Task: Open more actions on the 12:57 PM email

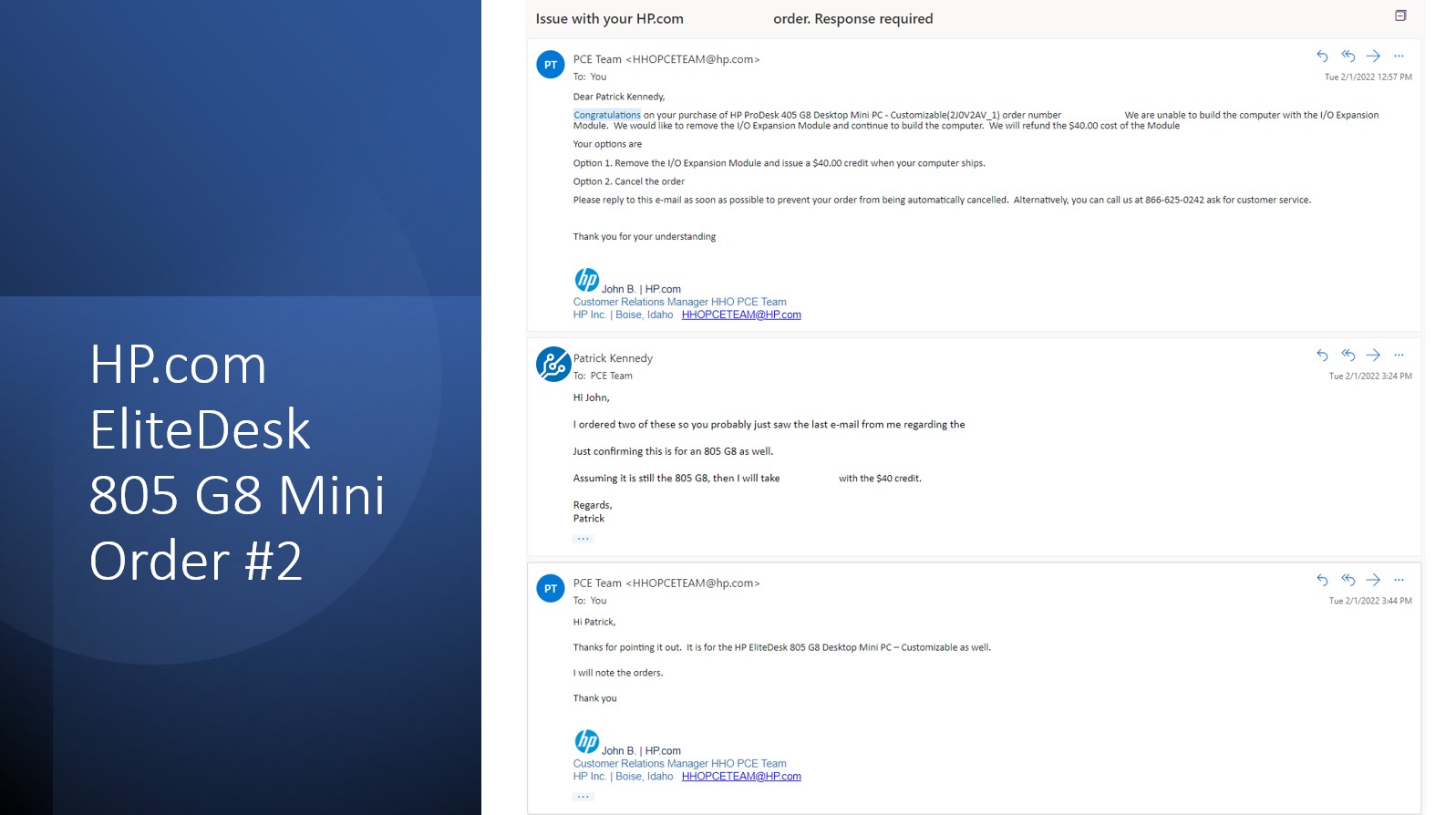Action: pyautogui.click(x=1399, y=57)
